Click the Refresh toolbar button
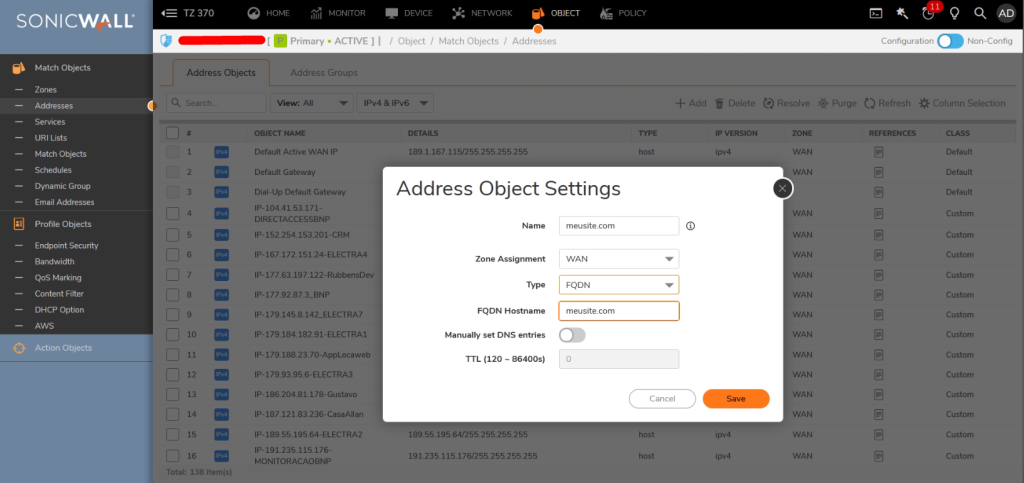The image size is (1024, 483). coord(887,103)
